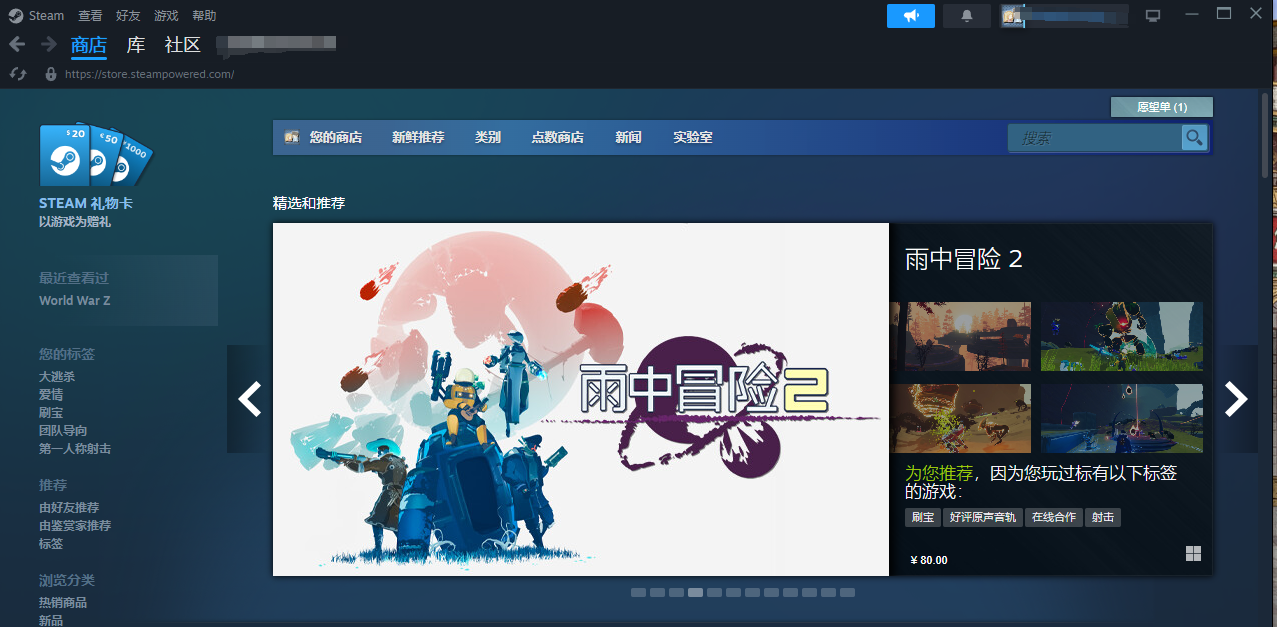
Task: Browse 热销商品 category
Action: (x=63, y=603)
